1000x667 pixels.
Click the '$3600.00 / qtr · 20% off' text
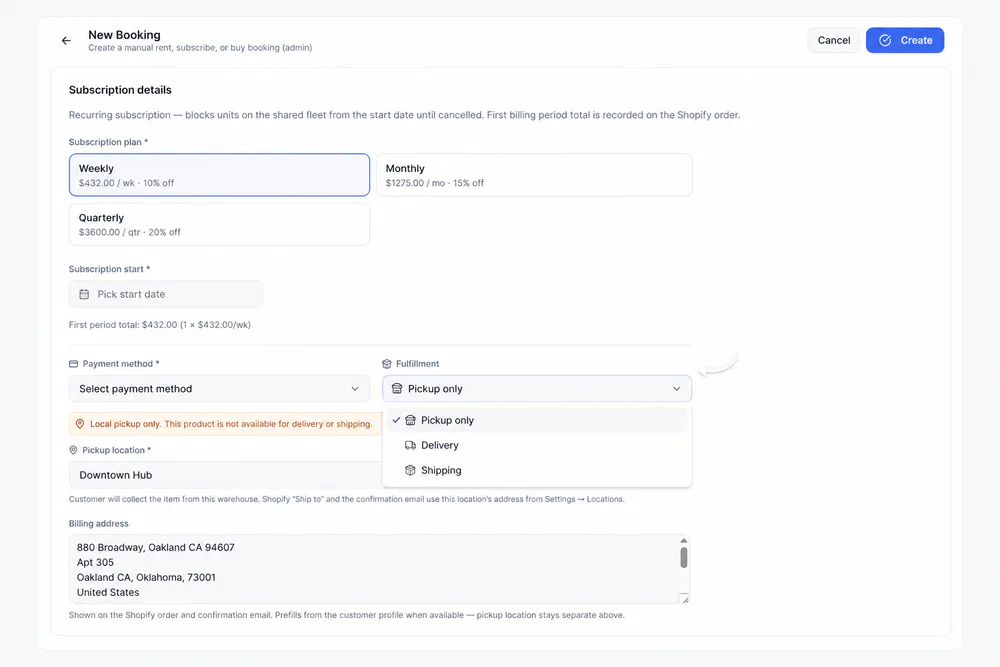point(129,232)
